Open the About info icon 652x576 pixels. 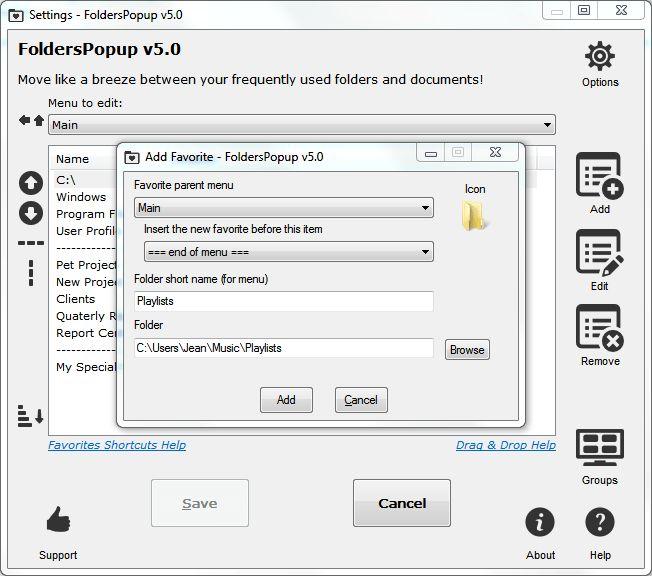click(540, 522)
